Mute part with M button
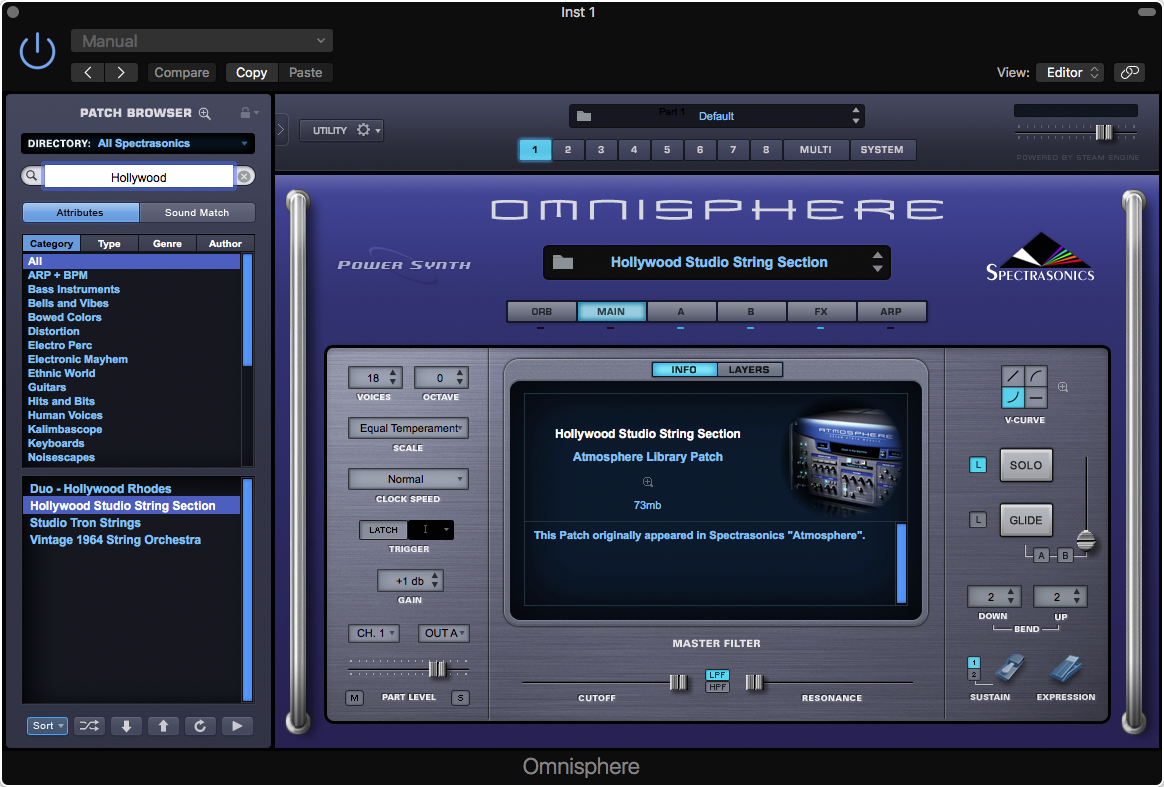The height and width of the screenshot is (787, 1164). pyautogui.click(x=355, y=698)
